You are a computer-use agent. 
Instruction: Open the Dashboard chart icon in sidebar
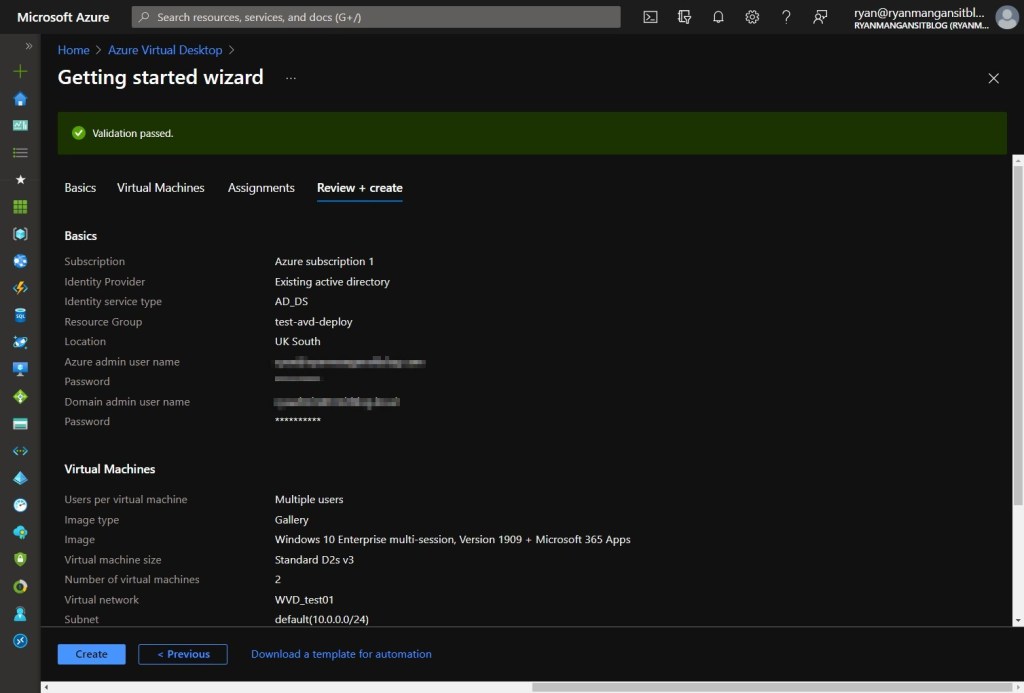coord(20,125)
